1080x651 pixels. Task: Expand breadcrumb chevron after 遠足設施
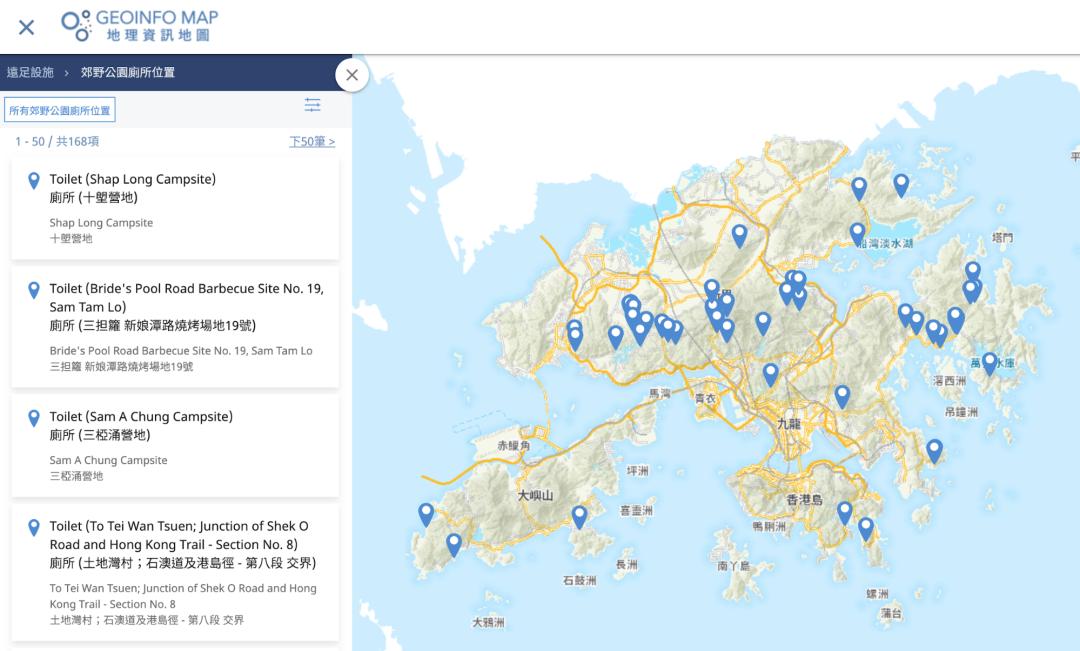[67, 73]
